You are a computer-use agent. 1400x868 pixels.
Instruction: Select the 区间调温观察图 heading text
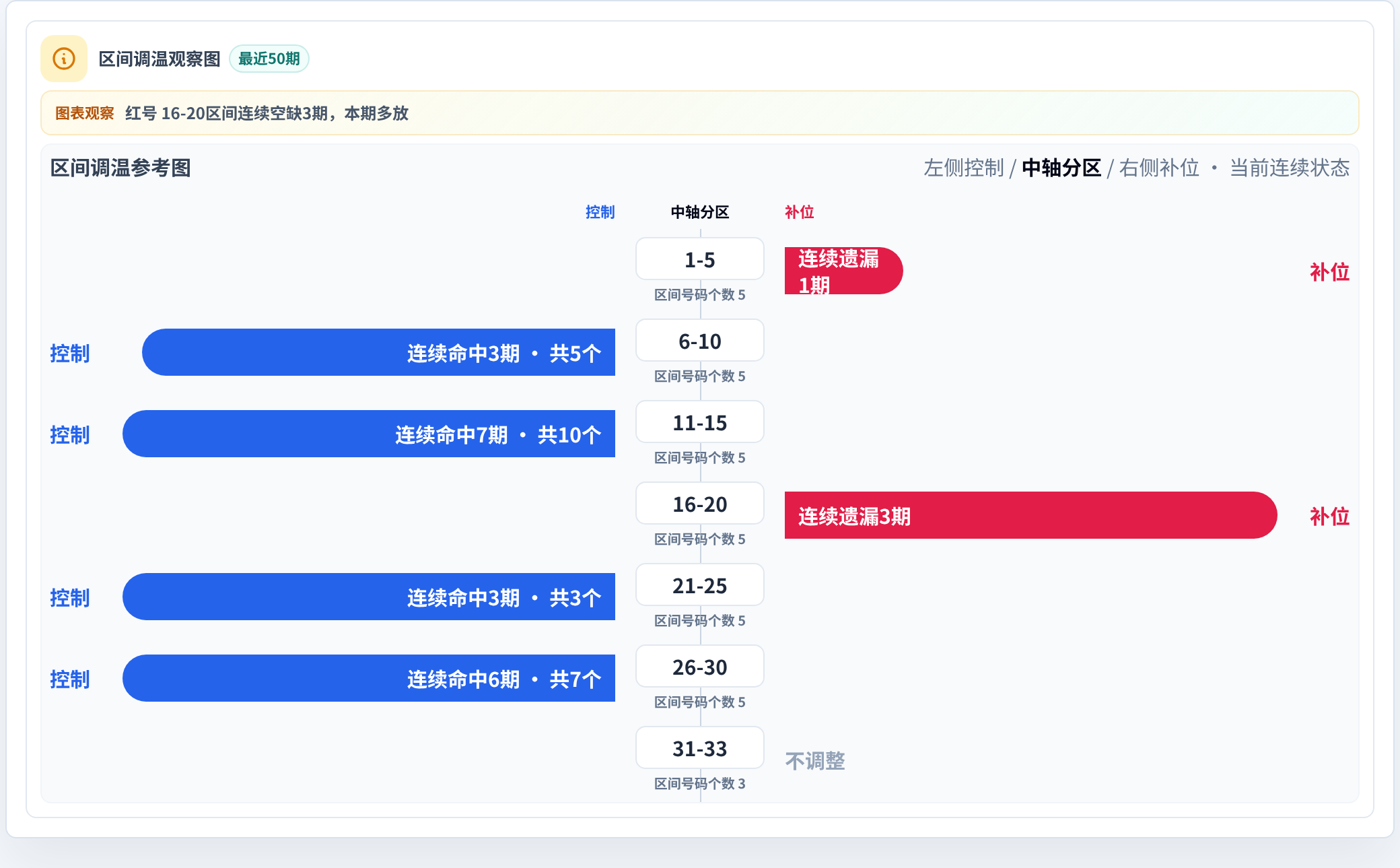[x=160, y=59]
